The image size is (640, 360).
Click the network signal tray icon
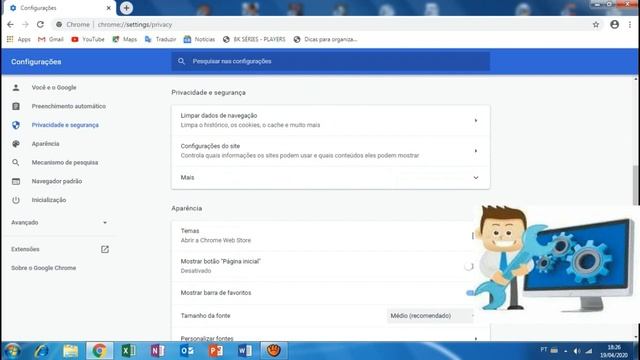coord(589,351)
